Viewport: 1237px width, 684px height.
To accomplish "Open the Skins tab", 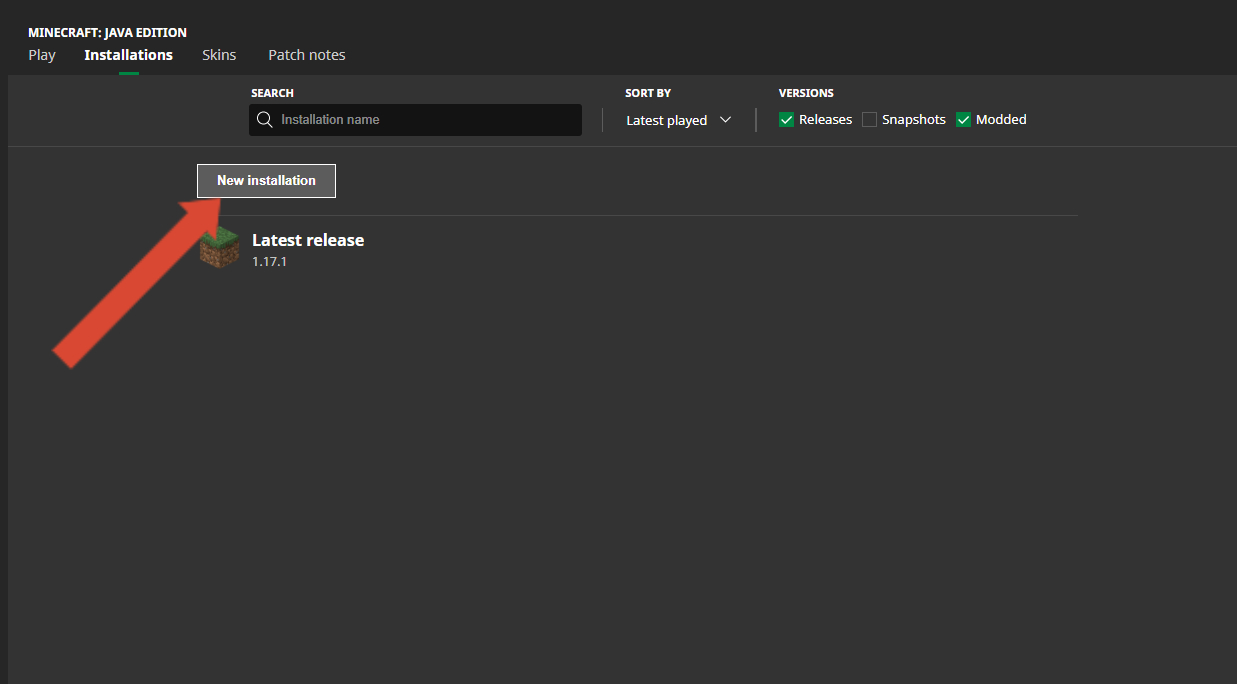I will 219,55.
